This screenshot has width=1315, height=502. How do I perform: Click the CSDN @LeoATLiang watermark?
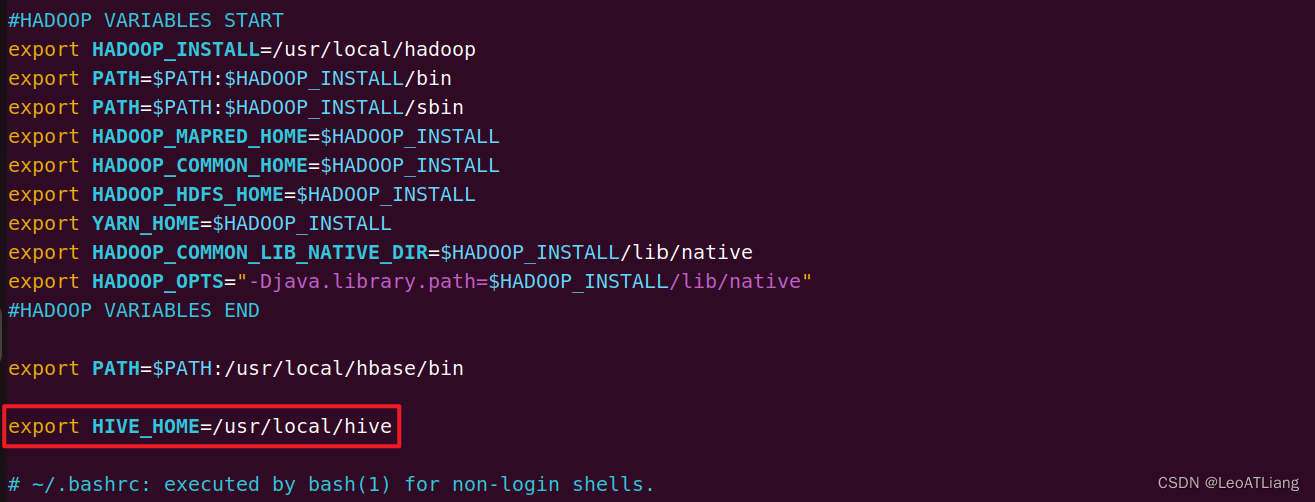point(1229,483)
